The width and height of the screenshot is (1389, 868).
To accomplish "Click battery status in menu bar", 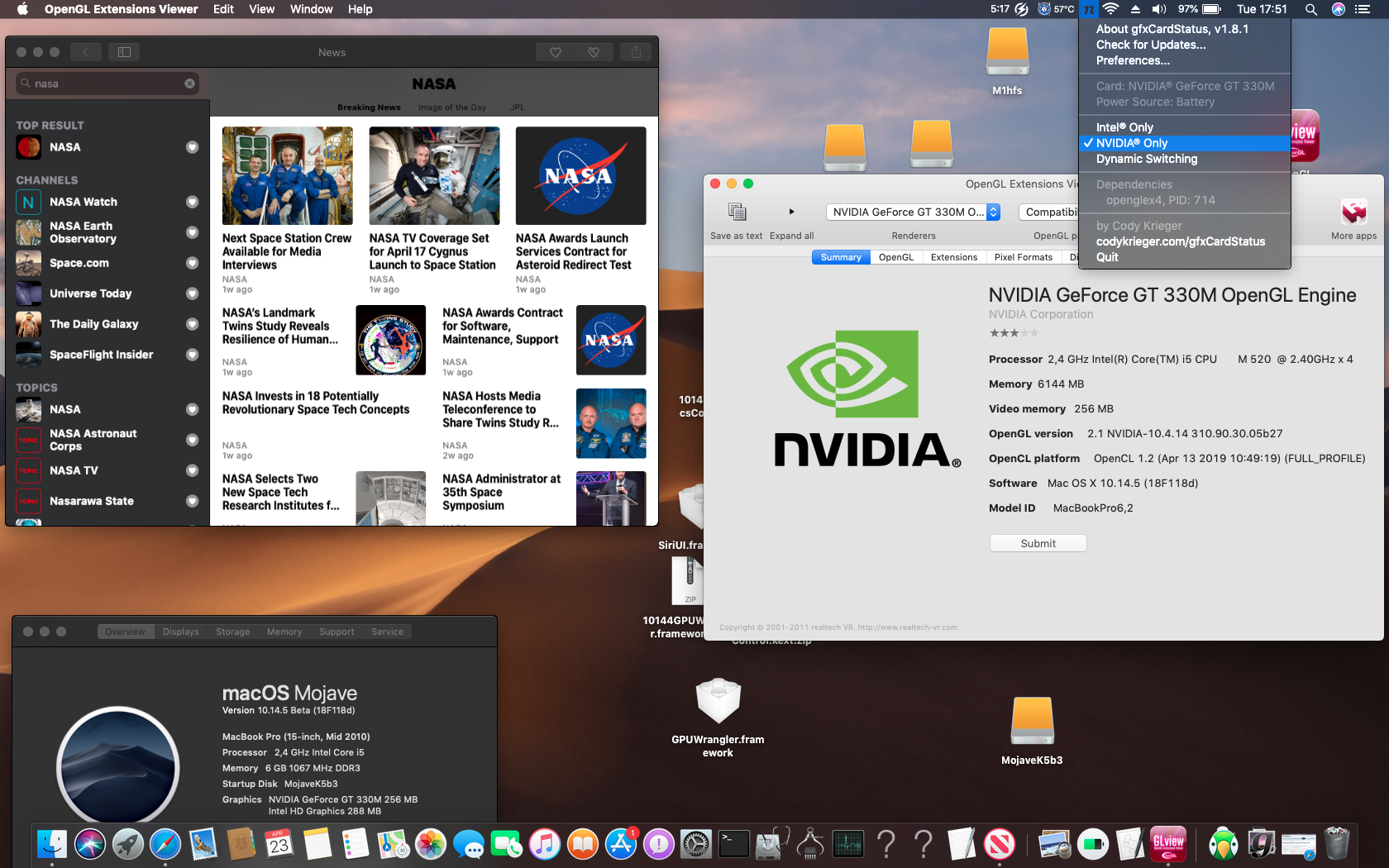I will coord(1199,9).
